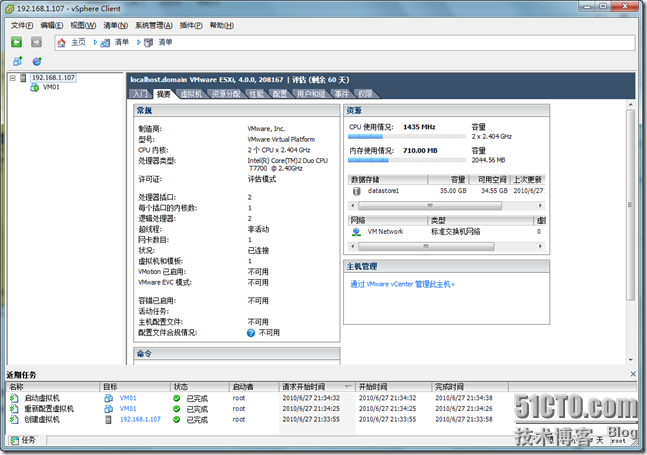
Task: Click the home breadcrumb arrow next to 主页
Action: (95, 42)
